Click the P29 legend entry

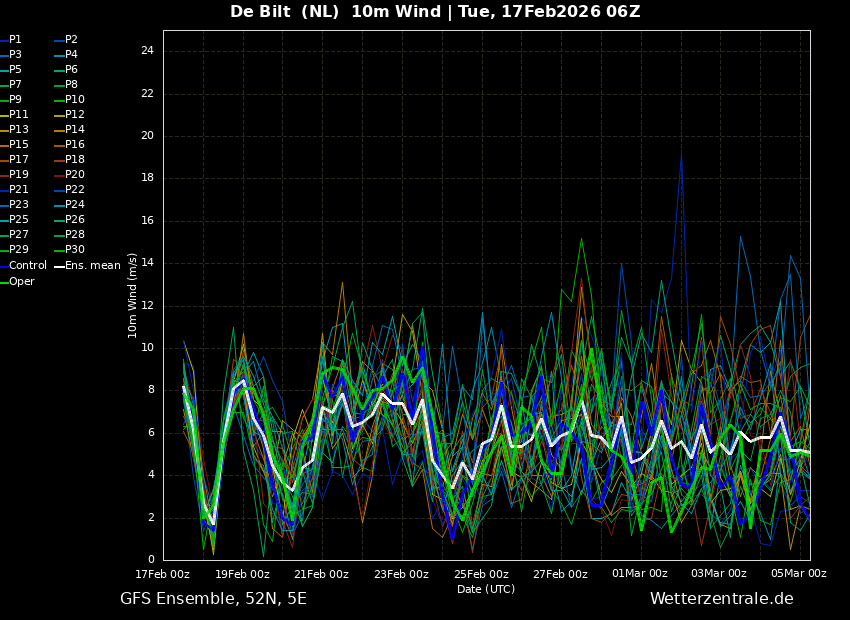pos(18,250)
